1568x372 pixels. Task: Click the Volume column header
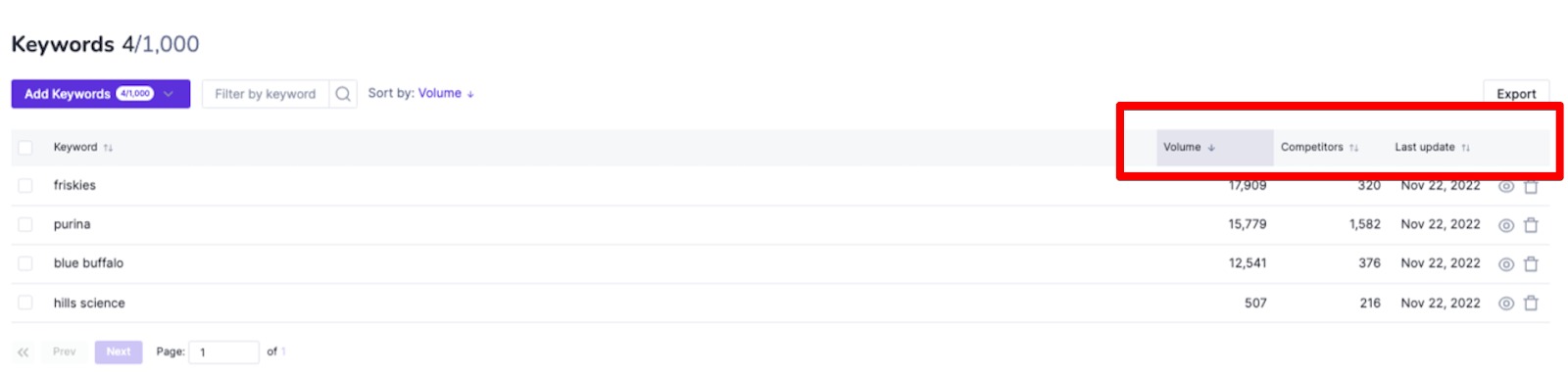1214,148
